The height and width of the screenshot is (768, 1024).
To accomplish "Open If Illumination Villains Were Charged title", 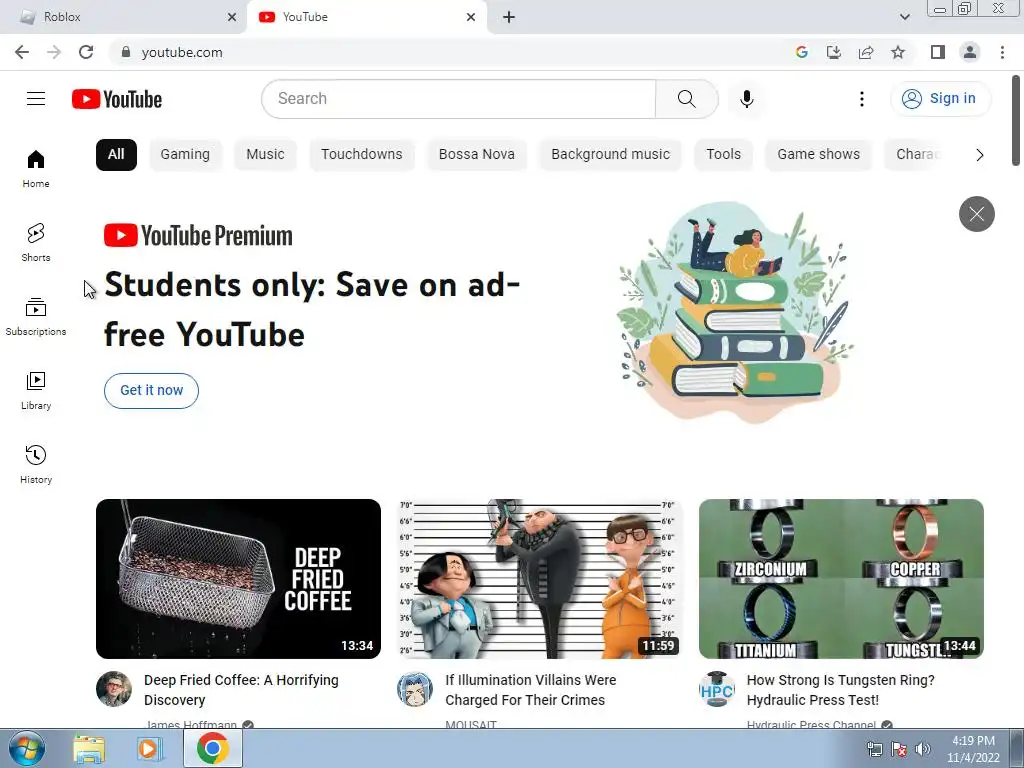I will 530,690.
